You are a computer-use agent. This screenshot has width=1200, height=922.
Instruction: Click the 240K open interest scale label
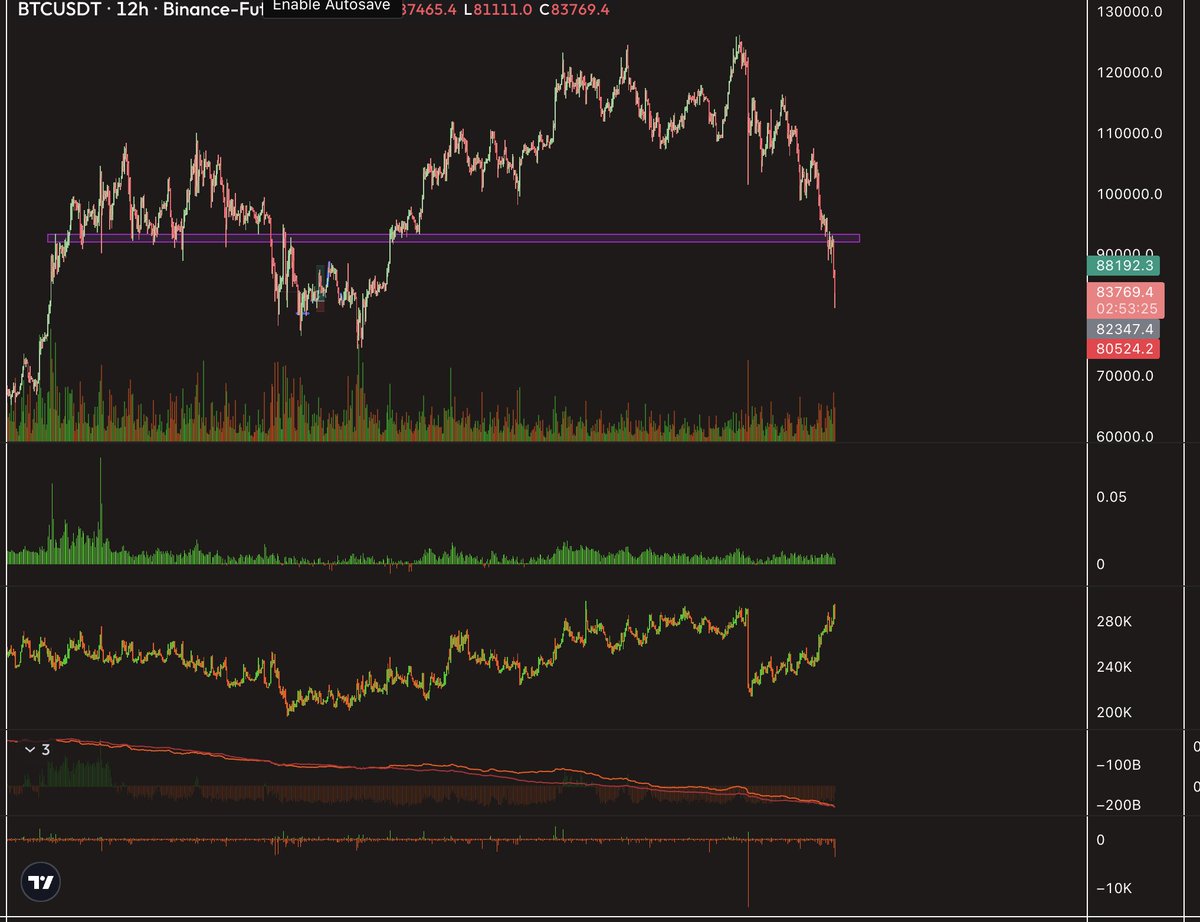[x=1114, y=667]
